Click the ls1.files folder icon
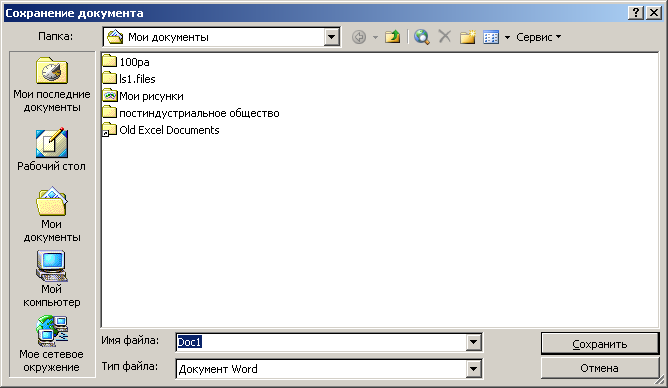This screenshot has width=668, height=388. [109, 78]
